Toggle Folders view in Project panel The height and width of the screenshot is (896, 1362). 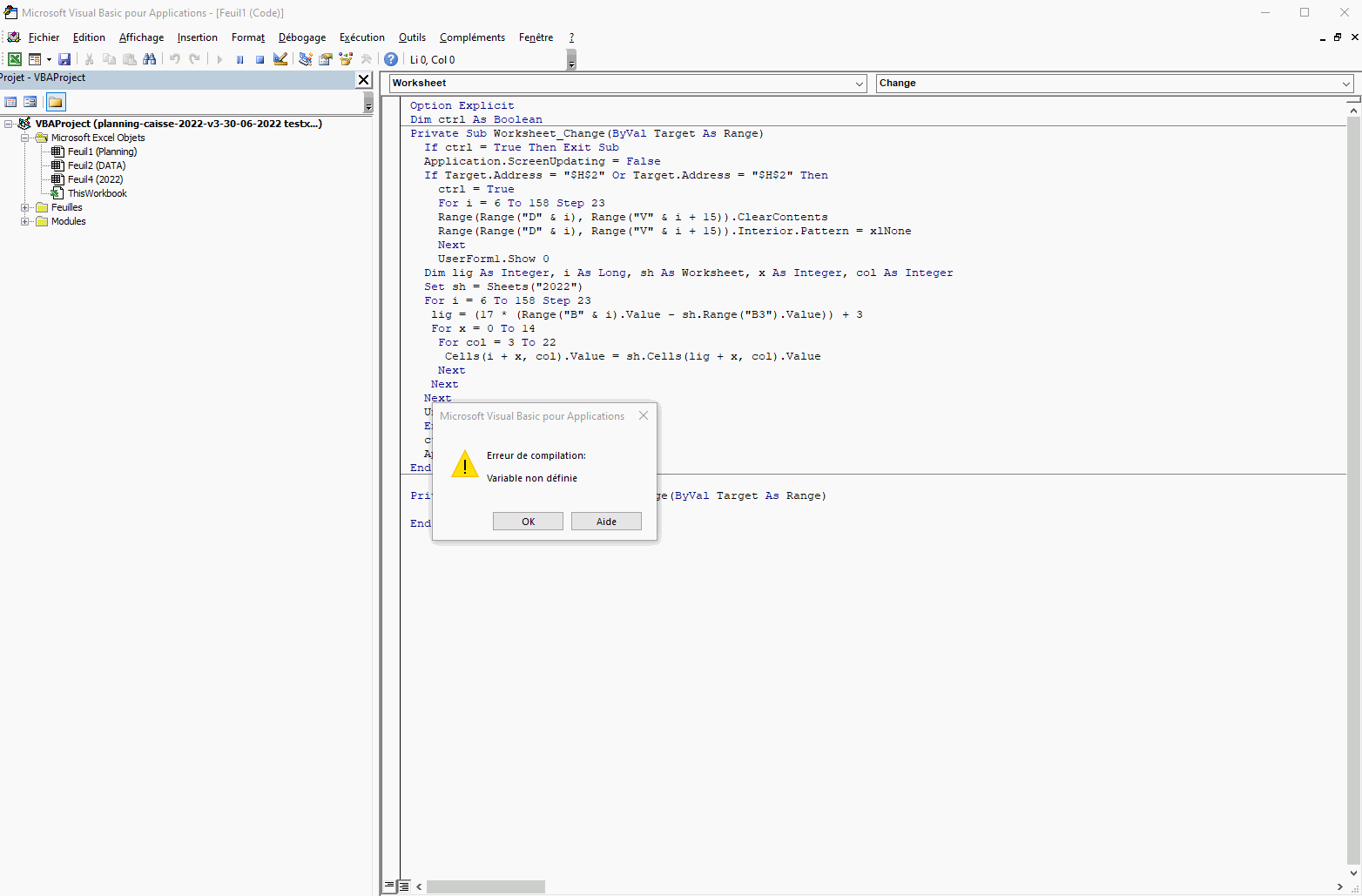[x=56, y=102]
